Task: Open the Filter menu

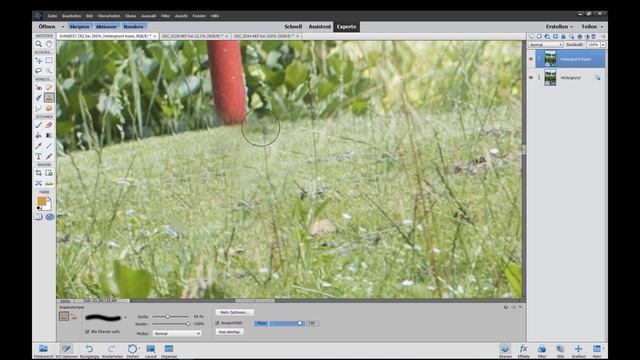Action: 165,16
